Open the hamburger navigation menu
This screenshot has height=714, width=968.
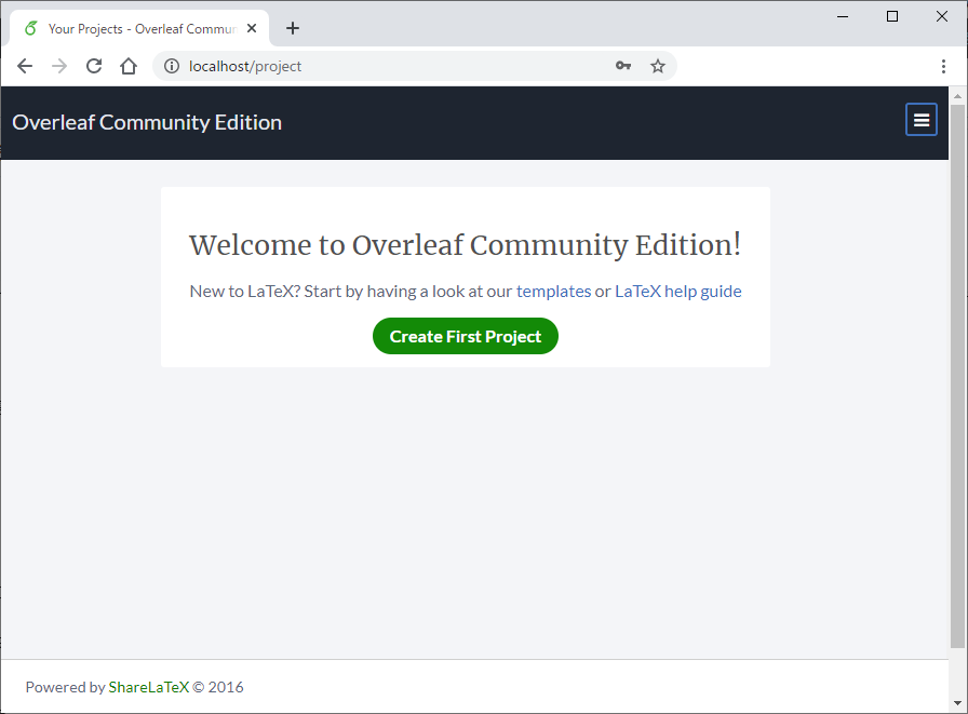tap(921, 120)
